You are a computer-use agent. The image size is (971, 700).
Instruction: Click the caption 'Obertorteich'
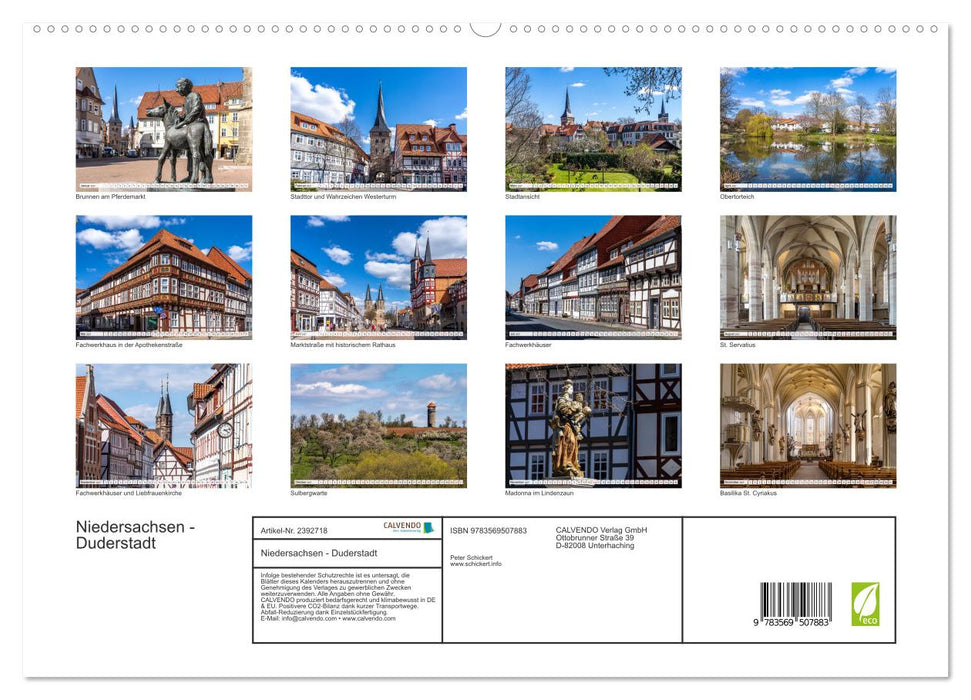point(737,197)
